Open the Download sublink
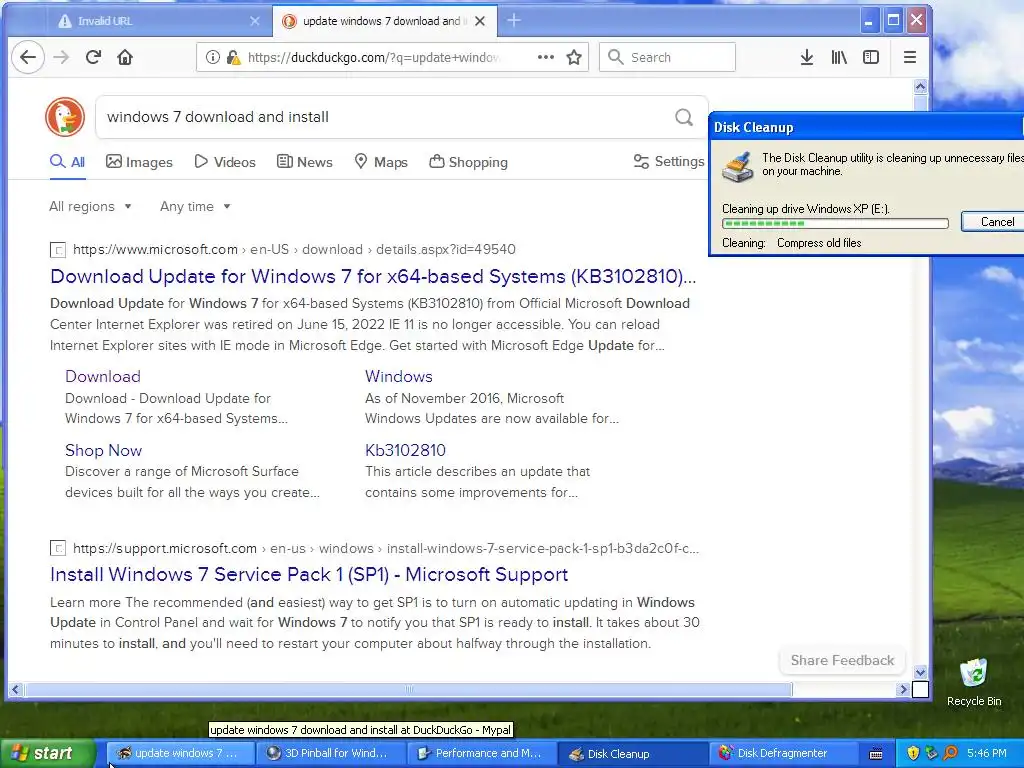The height and width of the screenshot is (768, 1024). point(103,376)
